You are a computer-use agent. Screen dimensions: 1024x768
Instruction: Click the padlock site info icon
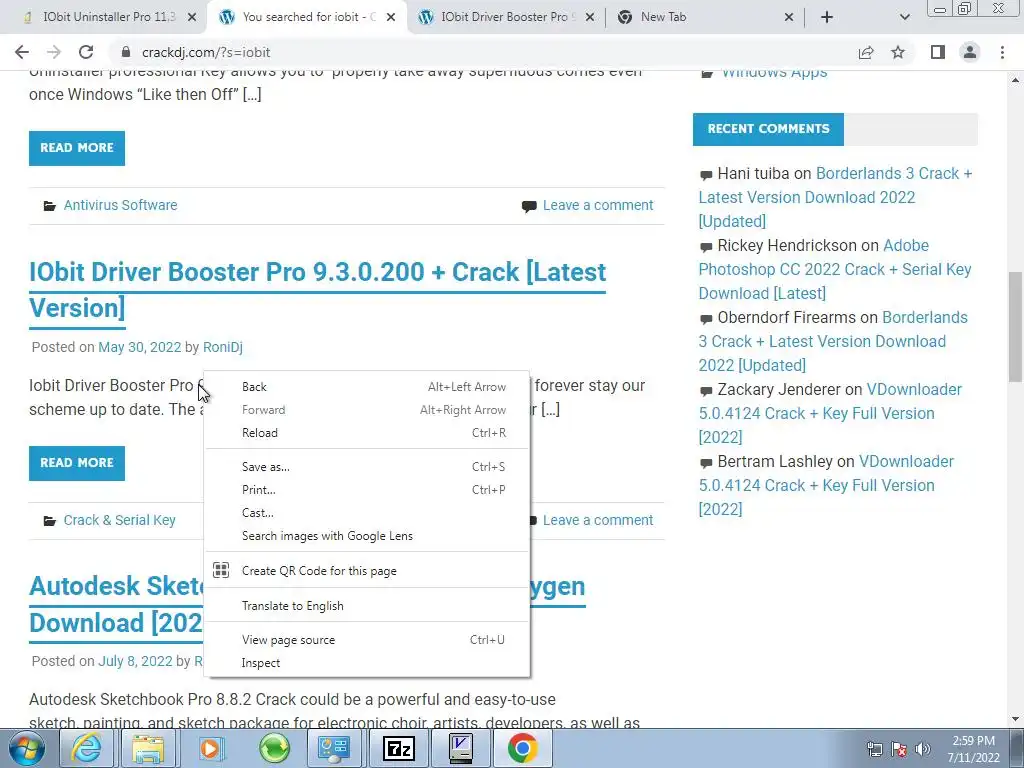click(125, 52)
